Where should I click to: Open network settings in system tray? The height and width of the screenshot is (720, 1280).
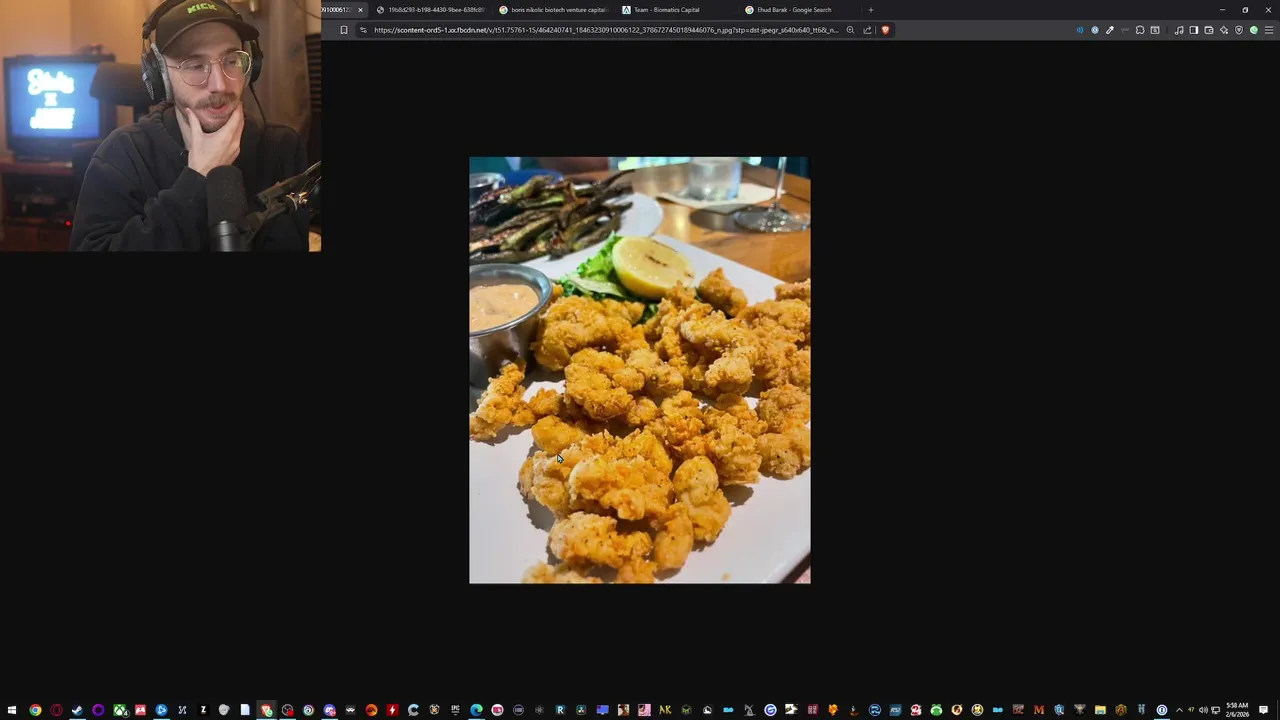pyautogui.click(x=1216, y=710)
